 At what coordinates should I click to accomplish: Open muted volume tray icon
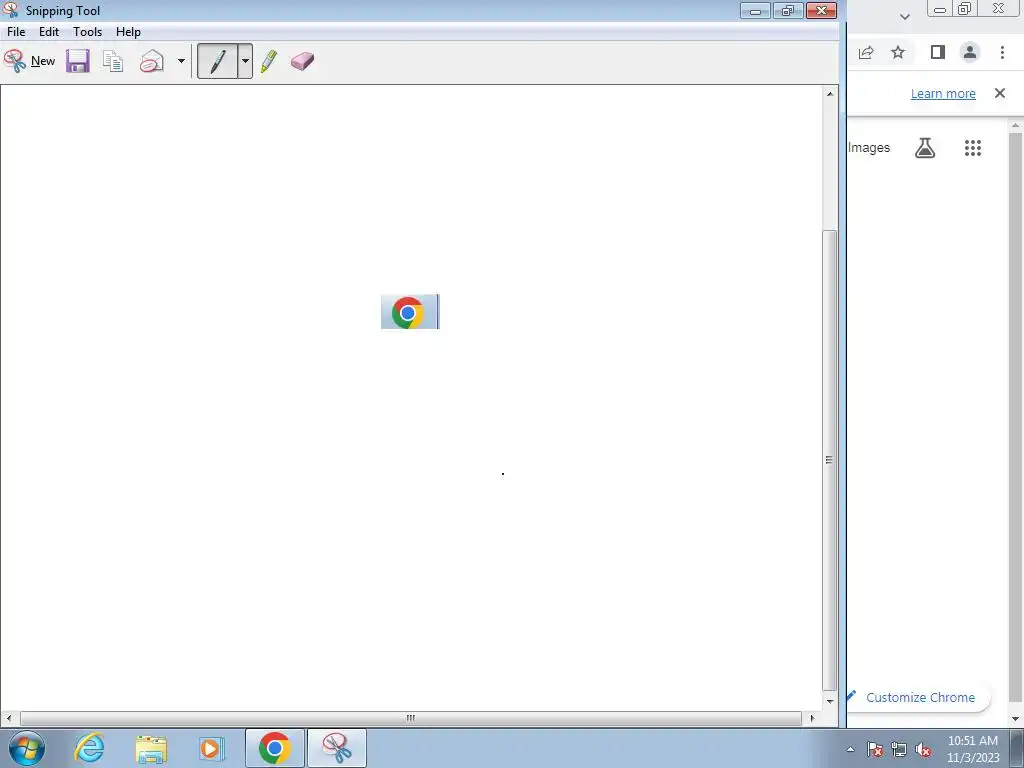[923, 749]
